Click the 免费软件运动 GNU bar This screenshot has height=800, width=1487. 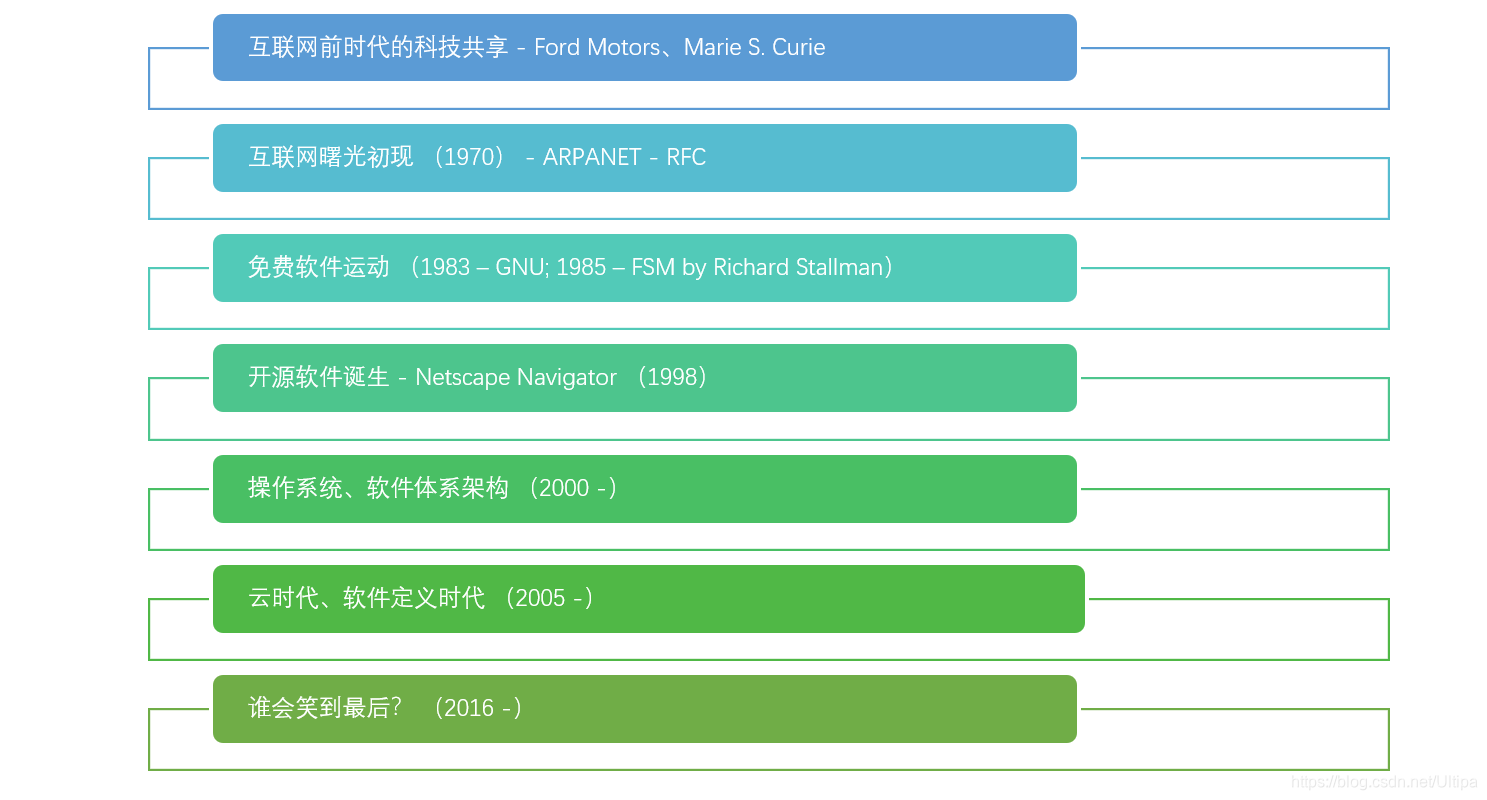coord(644,268)
